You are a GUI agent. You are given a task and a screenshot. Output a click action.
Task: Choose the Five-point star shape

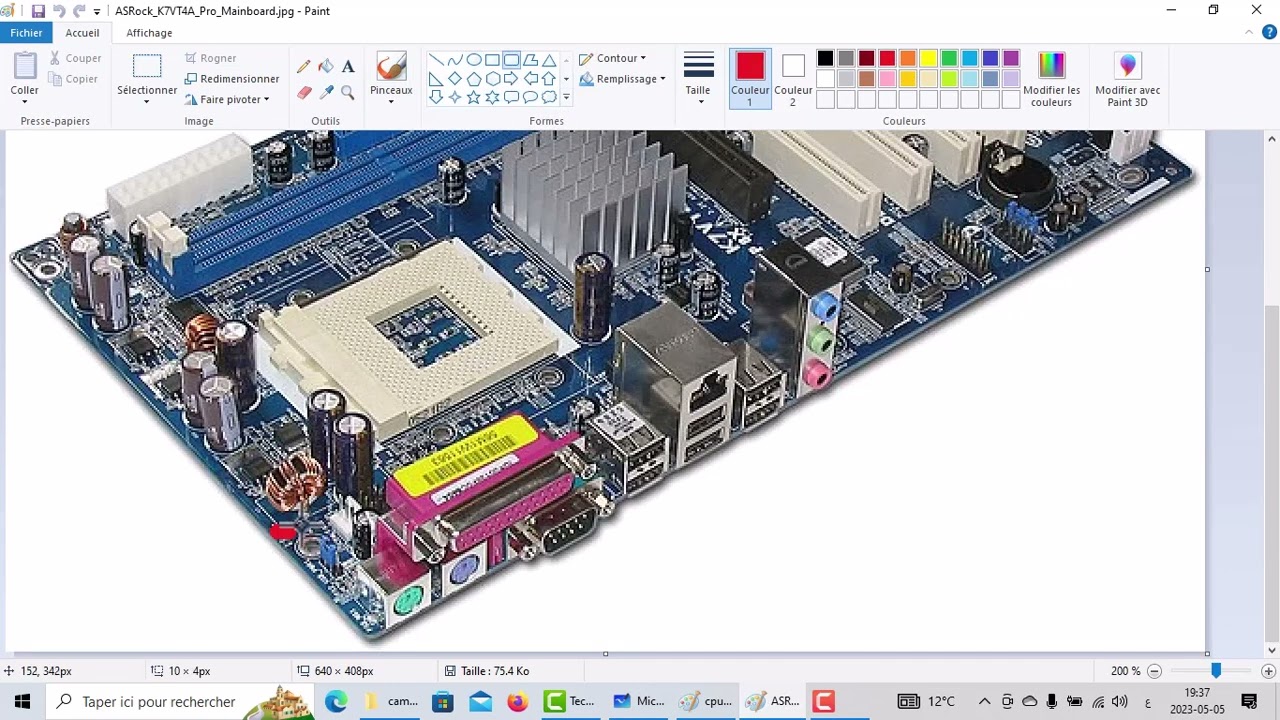(x=474, y=97)
